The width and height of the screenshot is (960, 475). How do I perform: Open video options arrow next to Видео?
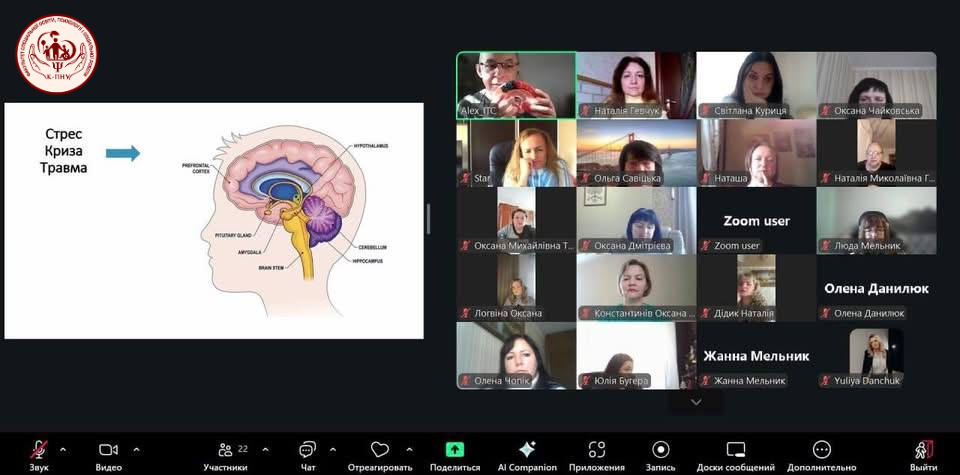point(136,448)
